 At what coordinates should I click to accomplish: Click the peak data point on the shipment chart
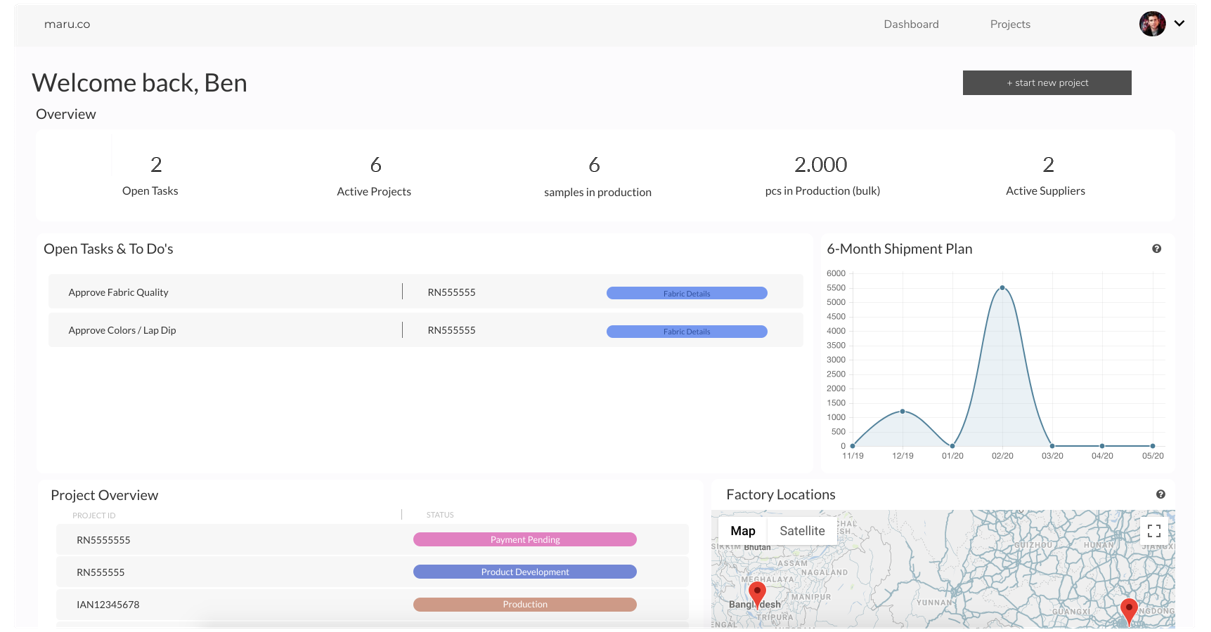coord(1002,287)
